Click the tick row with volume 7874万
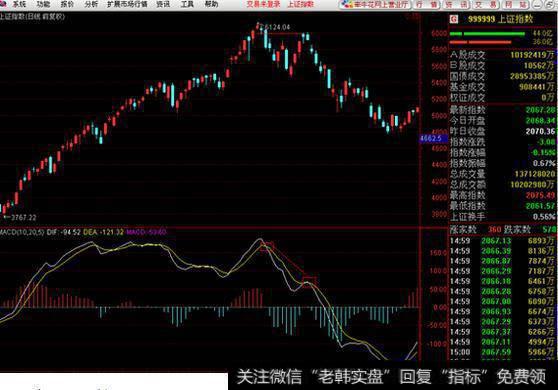The image size is (558, 390). (x=502, y=261)
